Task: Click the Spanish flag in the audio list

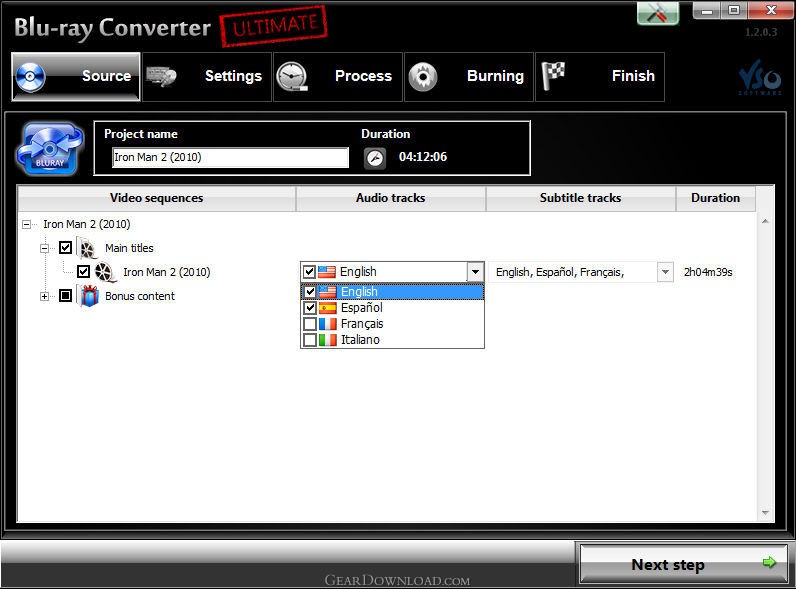Action: click(x=327, y=308)
